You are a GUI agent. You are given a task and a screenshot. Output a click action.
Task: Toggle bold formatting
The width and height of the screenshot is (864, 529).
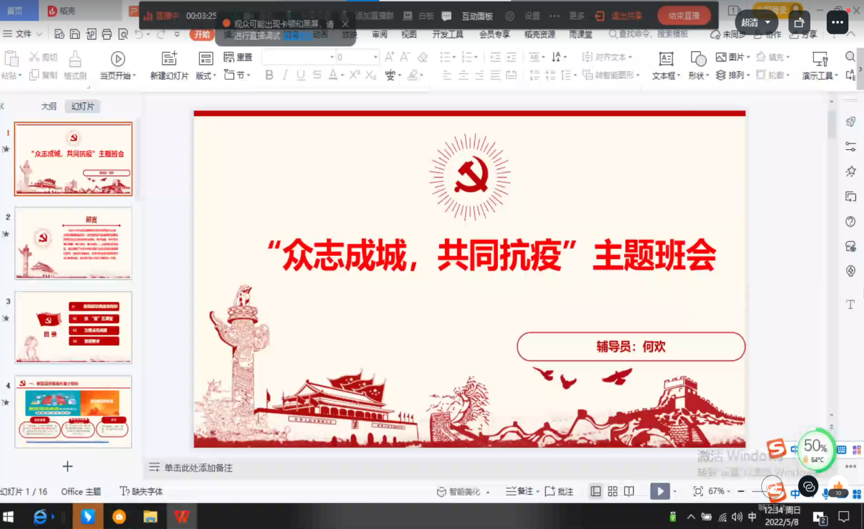tap(269, 75)
